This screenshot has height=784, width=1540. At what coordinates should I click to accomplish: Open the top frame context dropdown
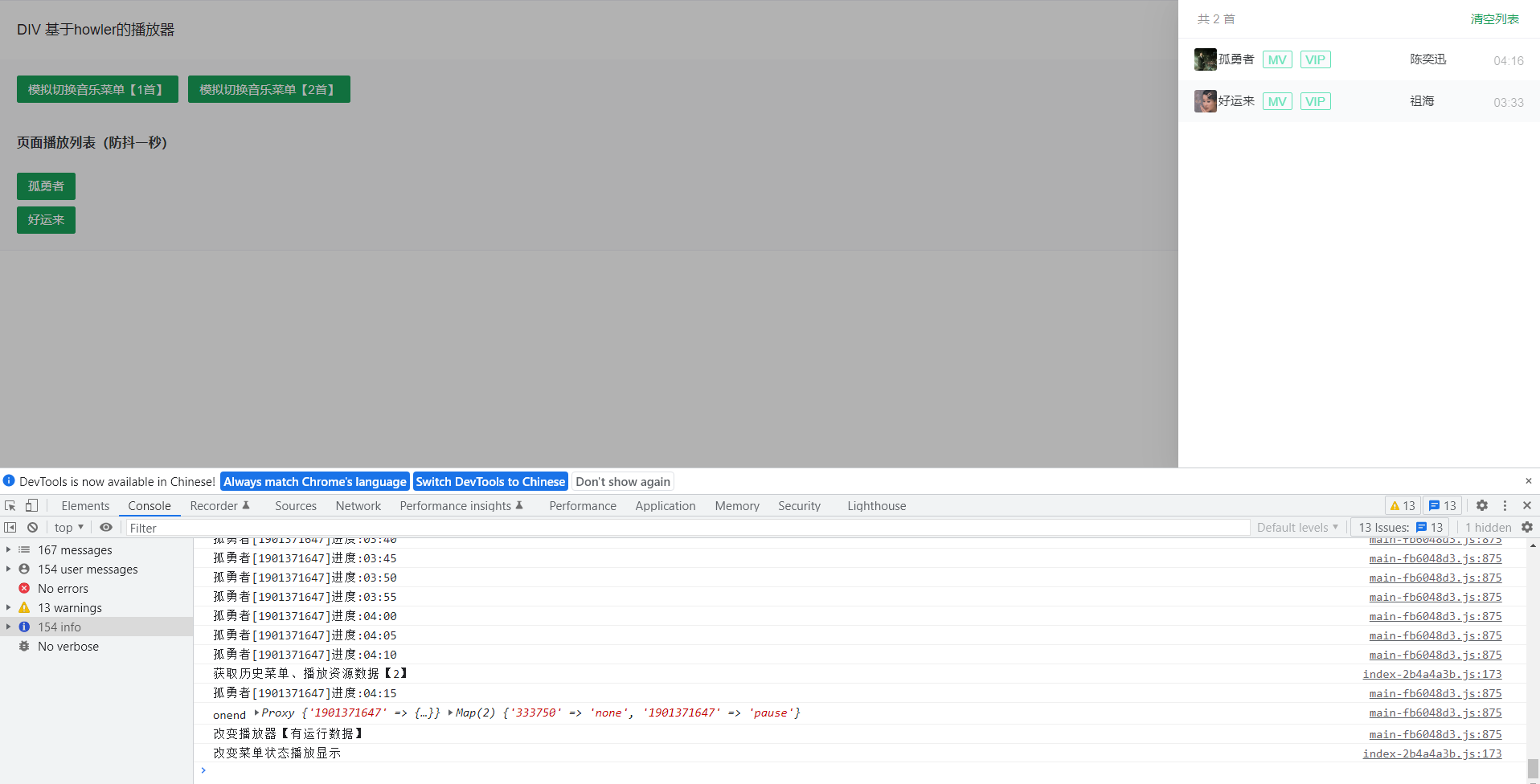point(68,527)
